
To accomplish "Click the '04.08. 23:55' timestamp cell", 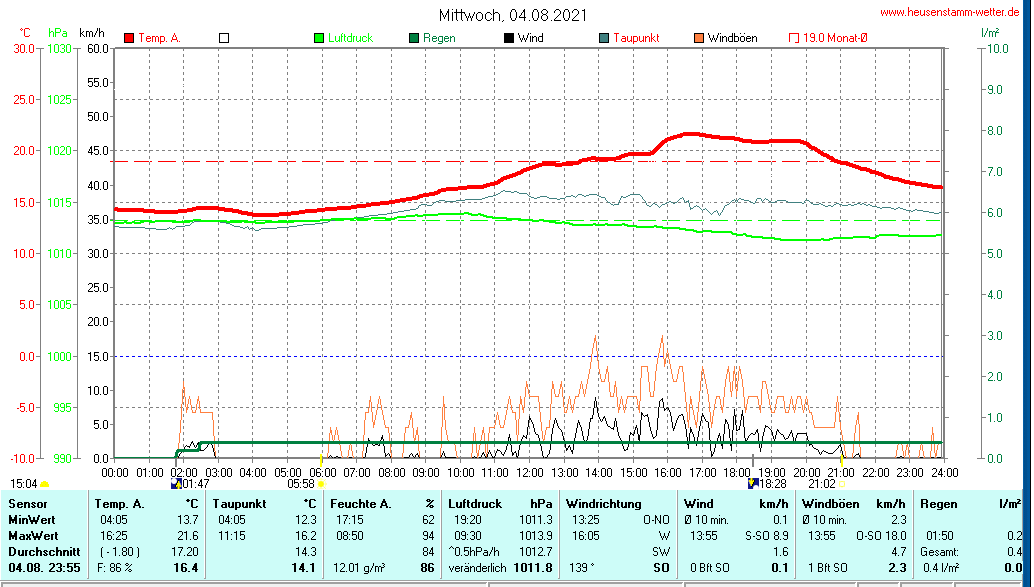I will point(45,567).
